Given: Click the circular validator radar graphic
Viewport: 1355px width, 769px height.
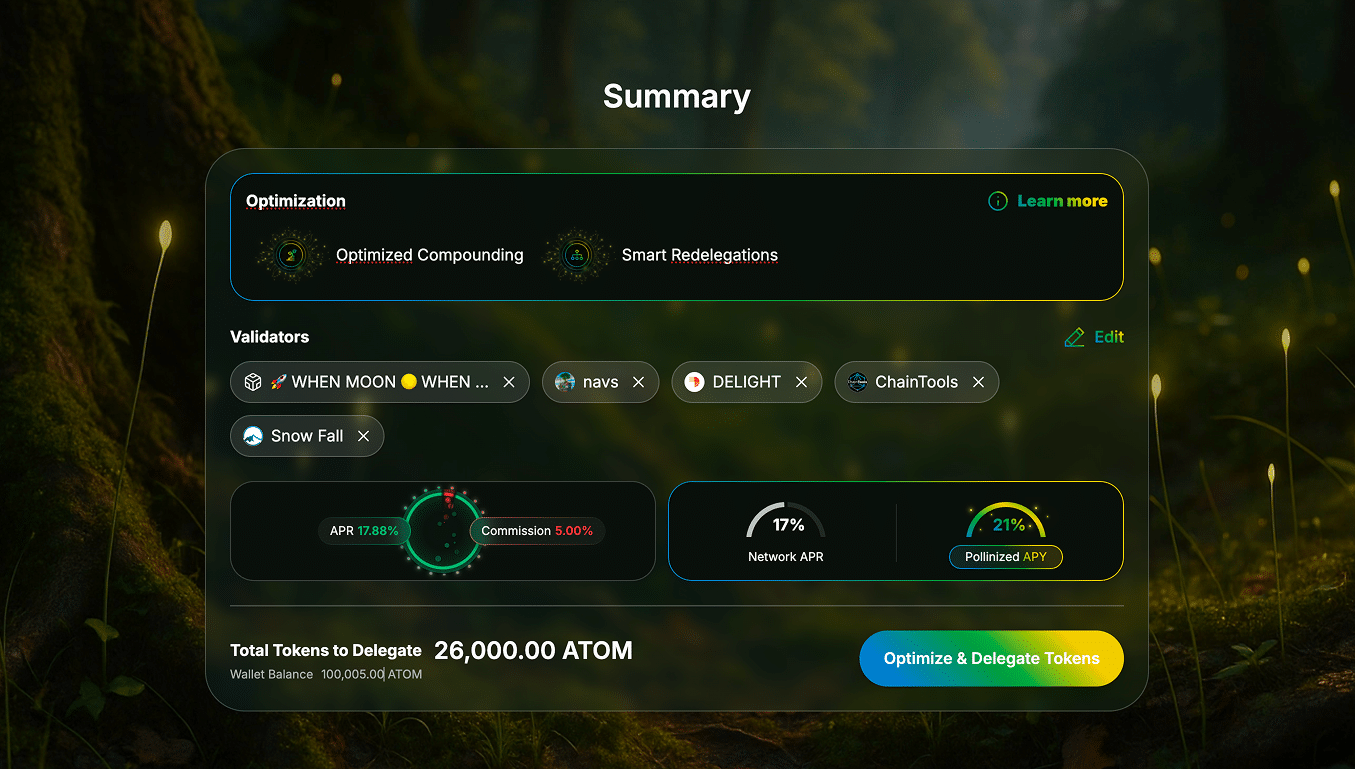Looking at the screenshot, I should coord(442,531).
